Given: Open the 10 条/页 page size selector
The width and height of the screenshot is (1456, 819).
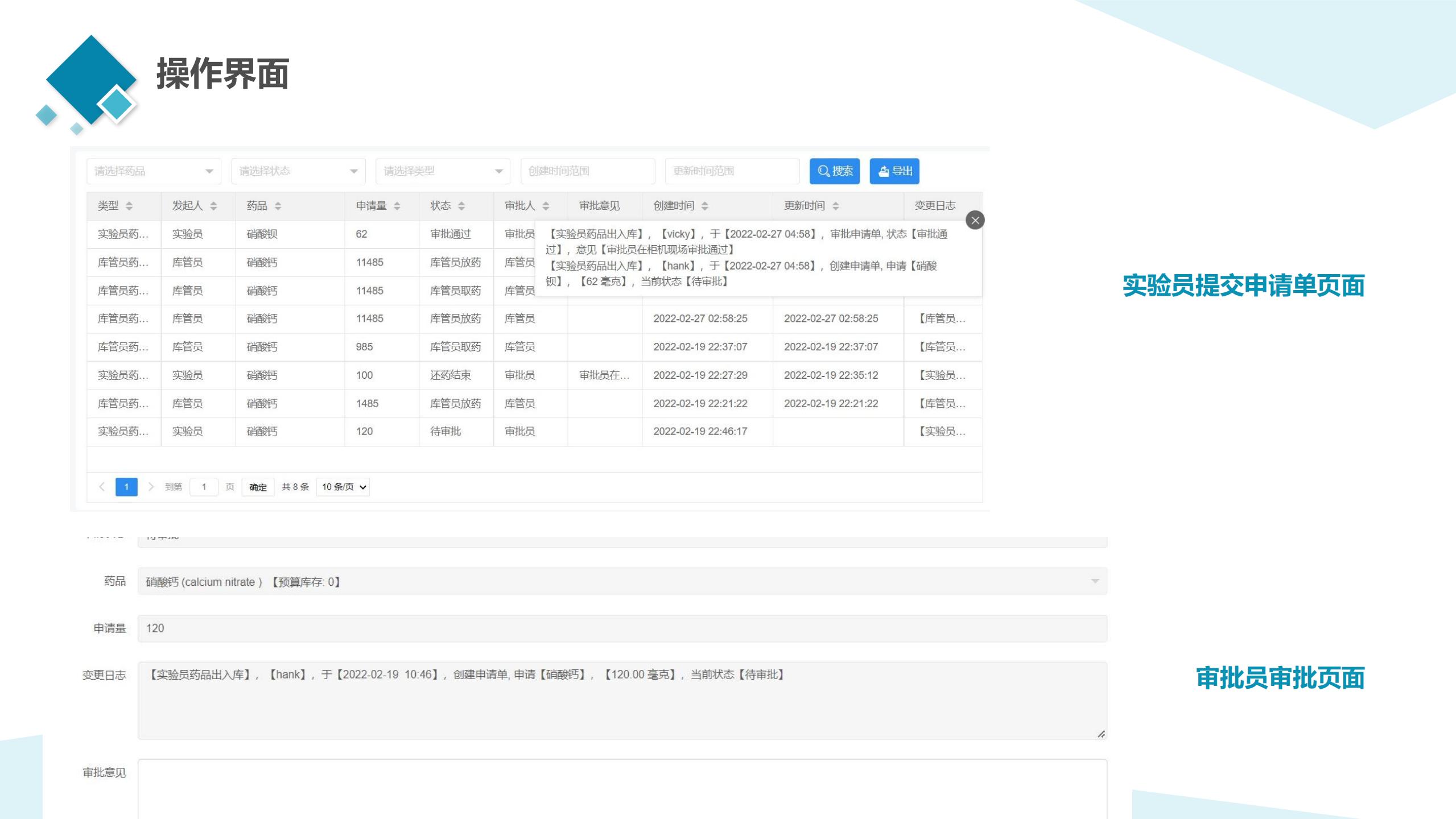Looking at the screenshot, I should [x=343, y=487].
